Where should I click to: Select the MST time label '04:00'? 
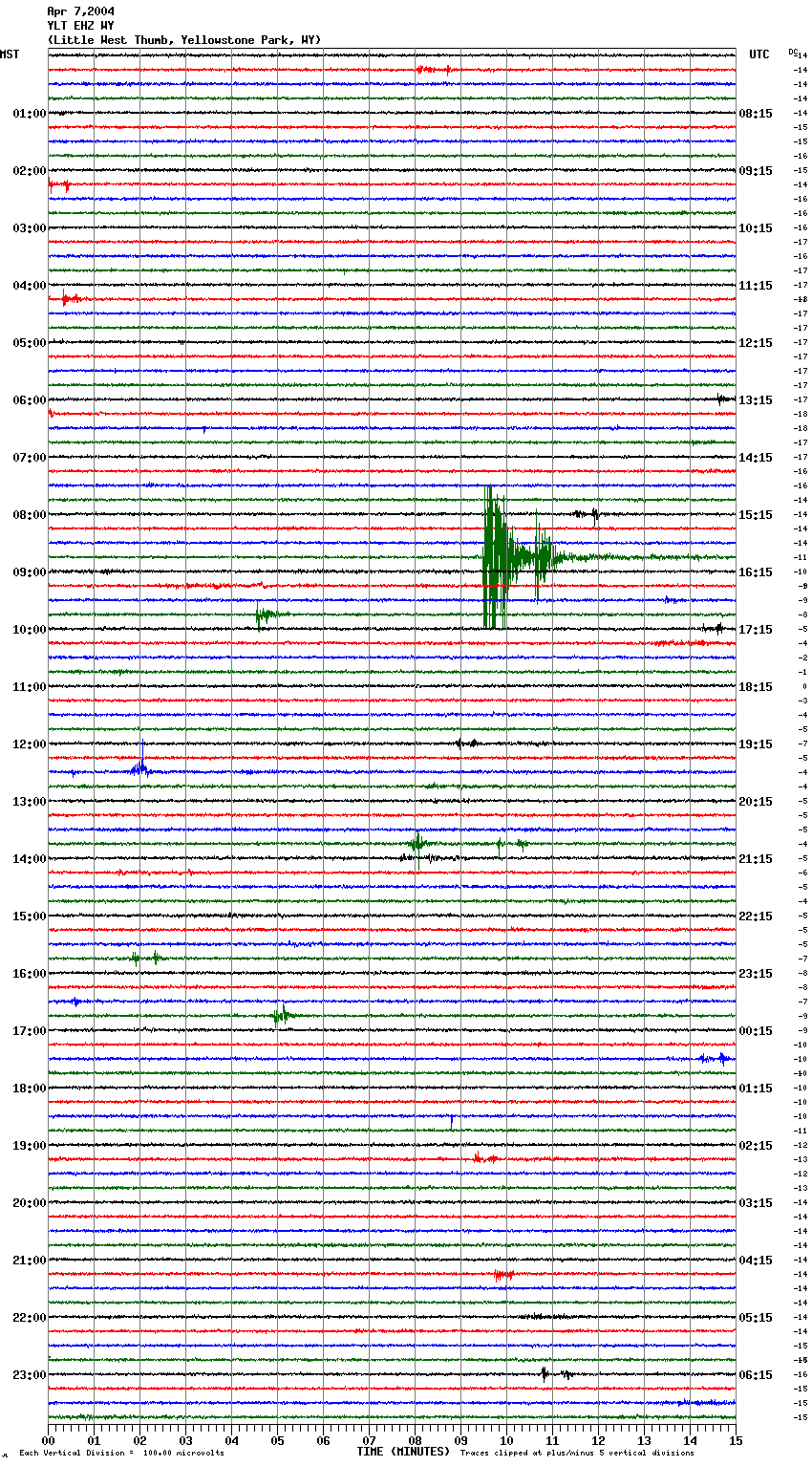pos(30,286)
